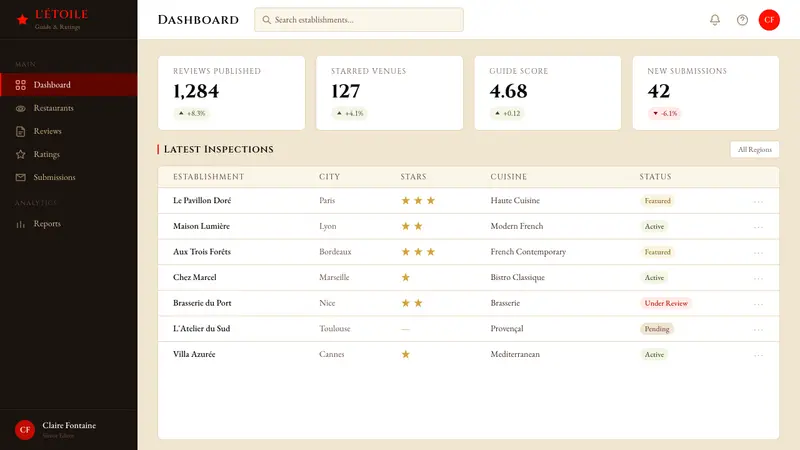This screenshot has width=800, height=450.
Task: Click the Bordeaux city cell
Action: pos(335,252)
